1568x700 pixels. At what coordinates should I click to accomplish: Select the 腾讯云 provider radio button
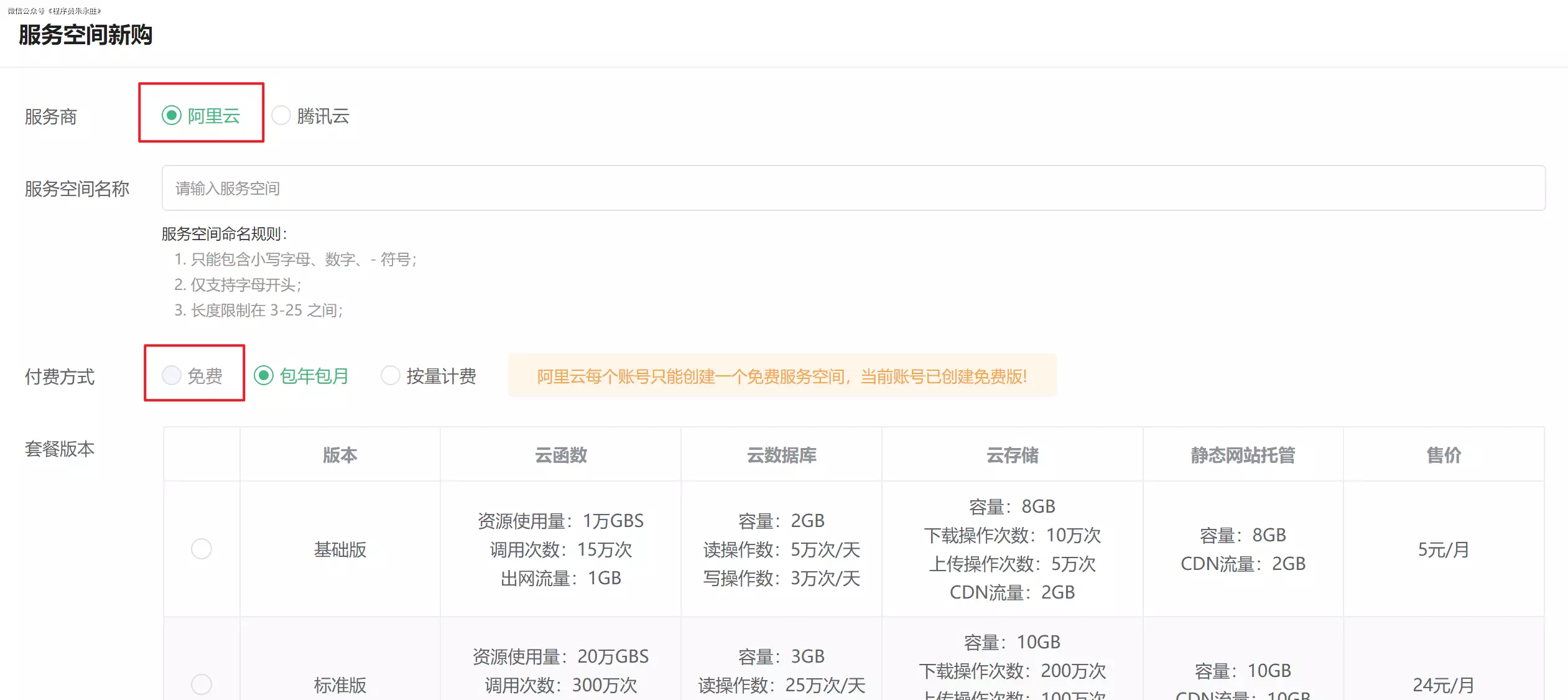[x=281, y=115]
